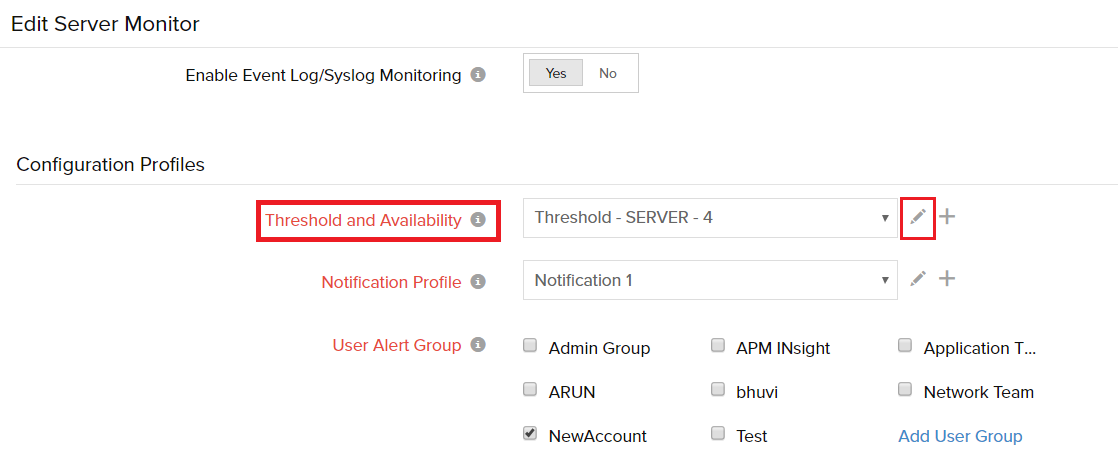Click info icon next to Threshold and Availability
Screen dimensions: 1118x471
[x=478, y=220]
